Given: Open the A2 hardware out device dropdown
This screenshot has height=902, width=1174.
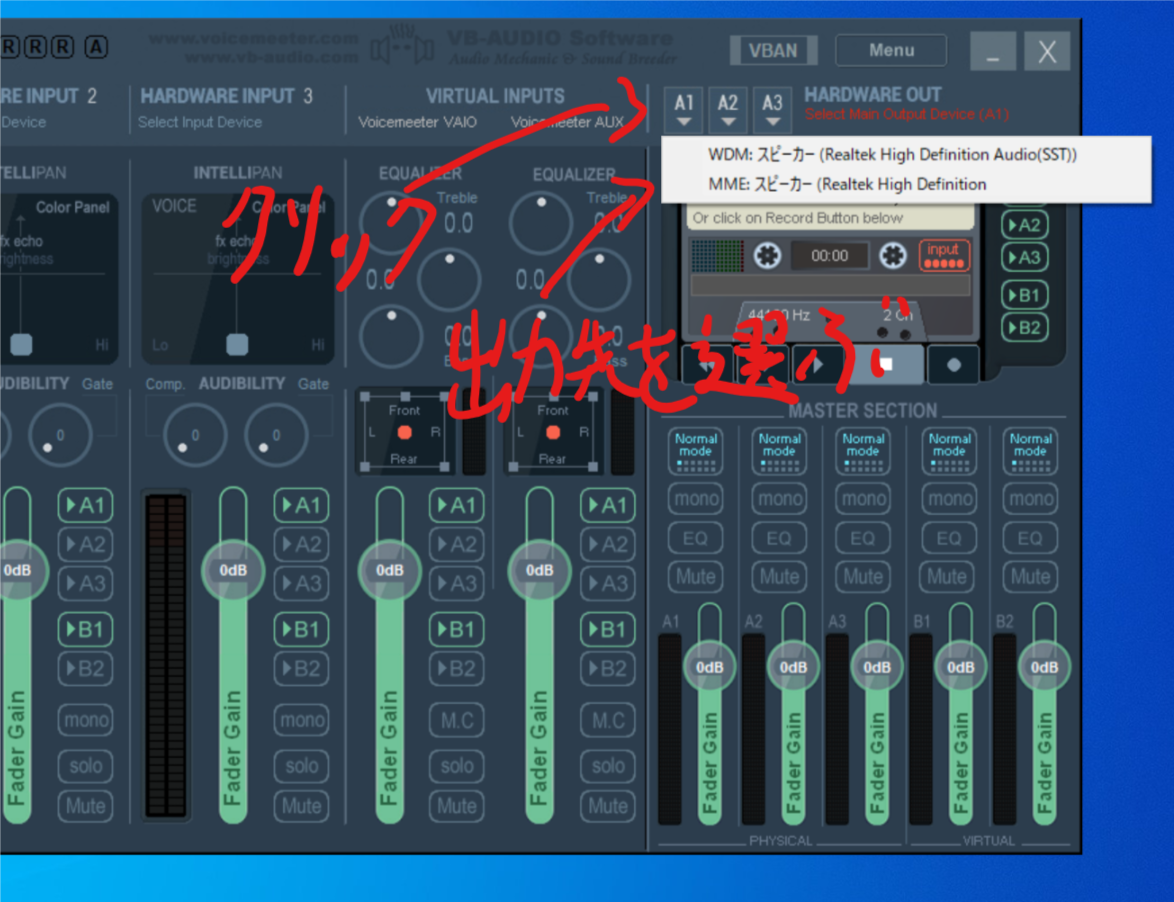Looking at the screenshot, I should point(728,109).
